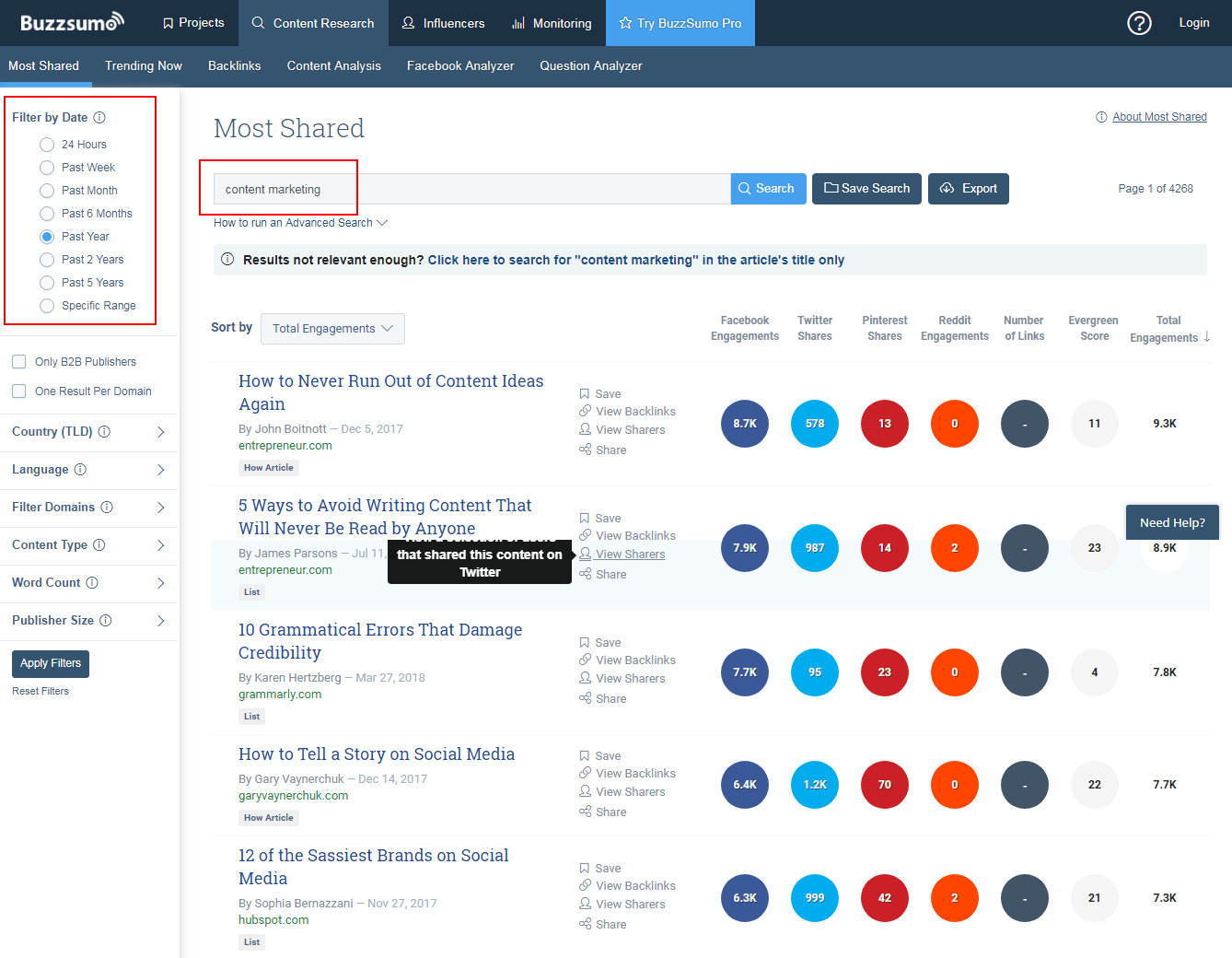Click the Try BuzzSumo Pro button
This screenshot has width=1232, height=958.
point(680,23)
